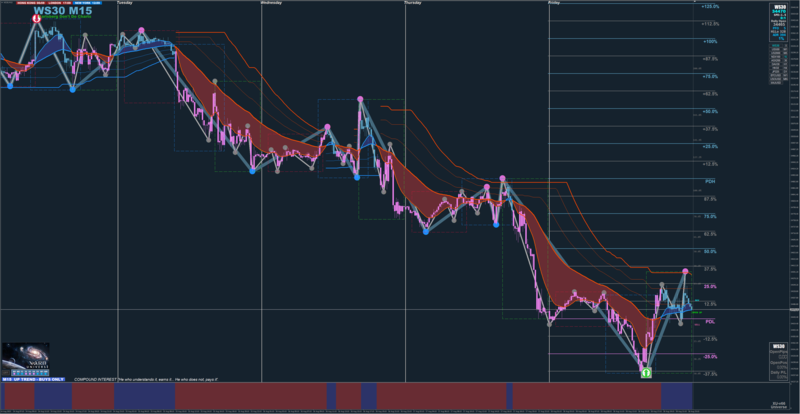
Task: Open the WS30 price info panel at the upper right
Action: pos(779,22)
